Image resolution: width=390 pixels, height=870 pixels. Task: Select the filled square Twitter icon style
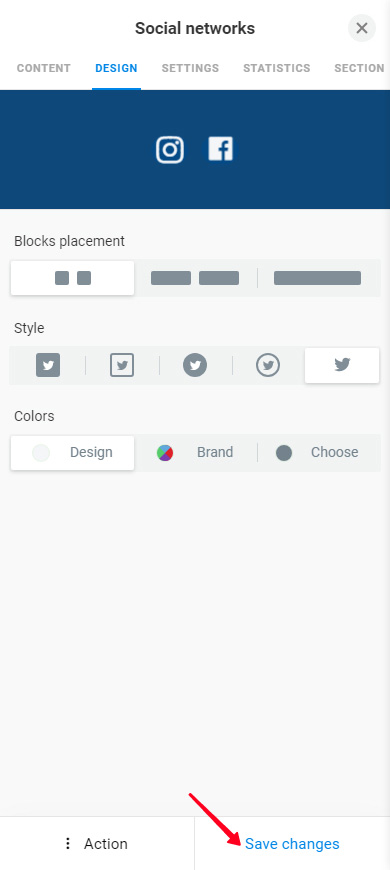[48, 366]
